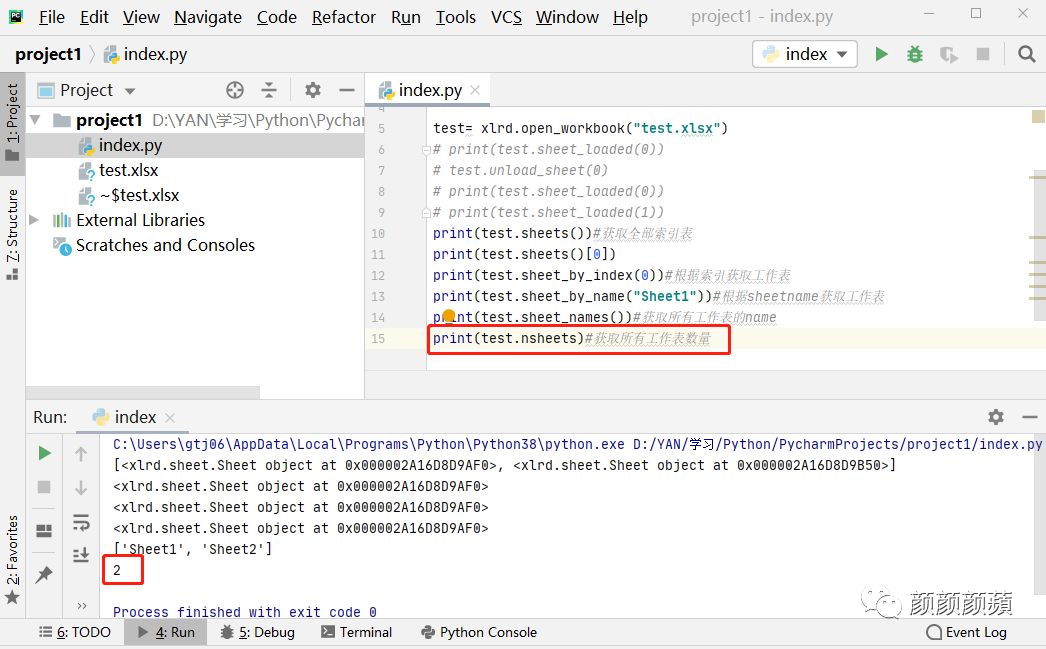Rerun index using the Run panel play icon

coord(45,454)
